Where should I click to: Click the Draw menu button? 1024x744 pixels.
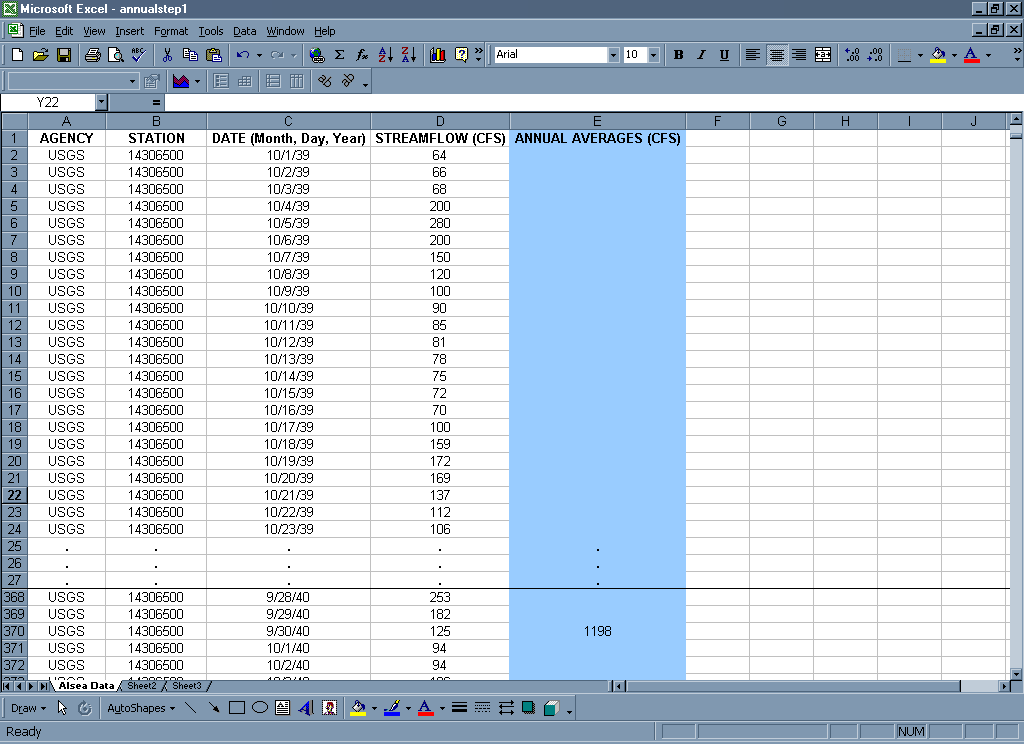click(x=28, y=708)
